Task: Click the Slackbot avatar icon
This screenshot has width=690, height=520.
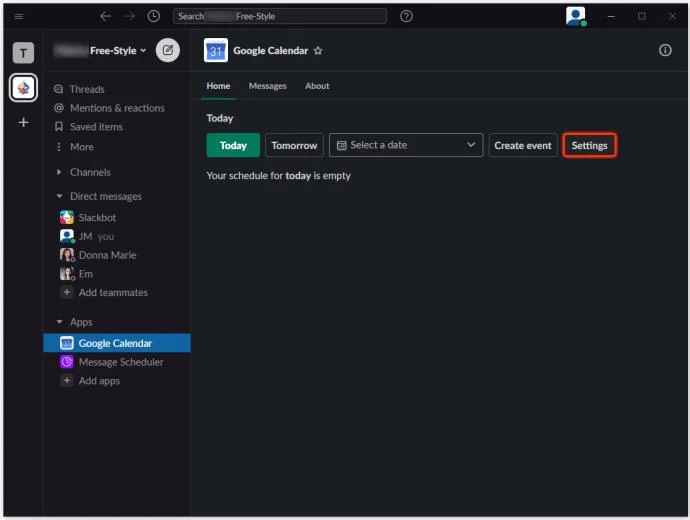Action: (x=66, y=217)
